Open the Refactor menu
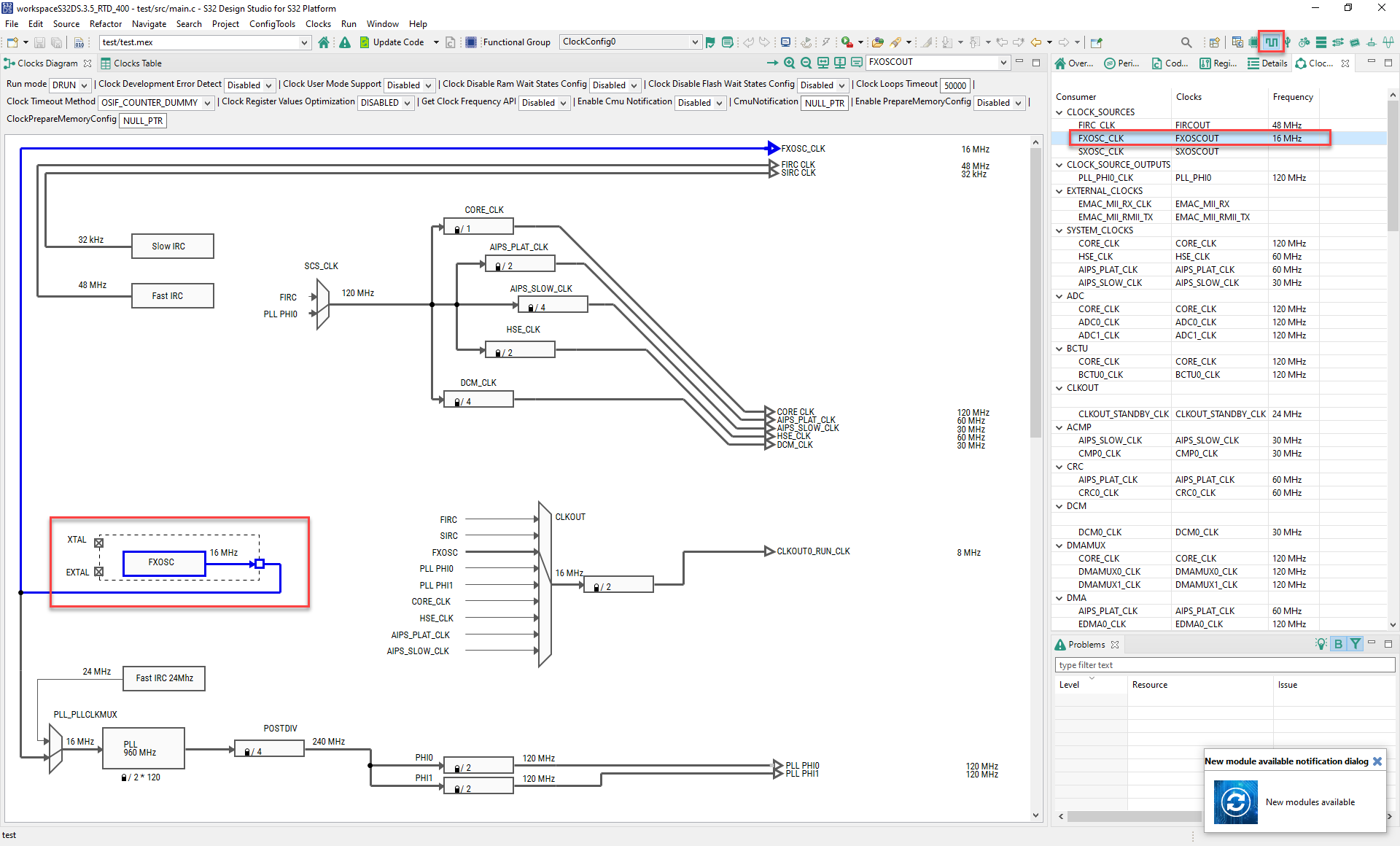 [x=106, y=24]
